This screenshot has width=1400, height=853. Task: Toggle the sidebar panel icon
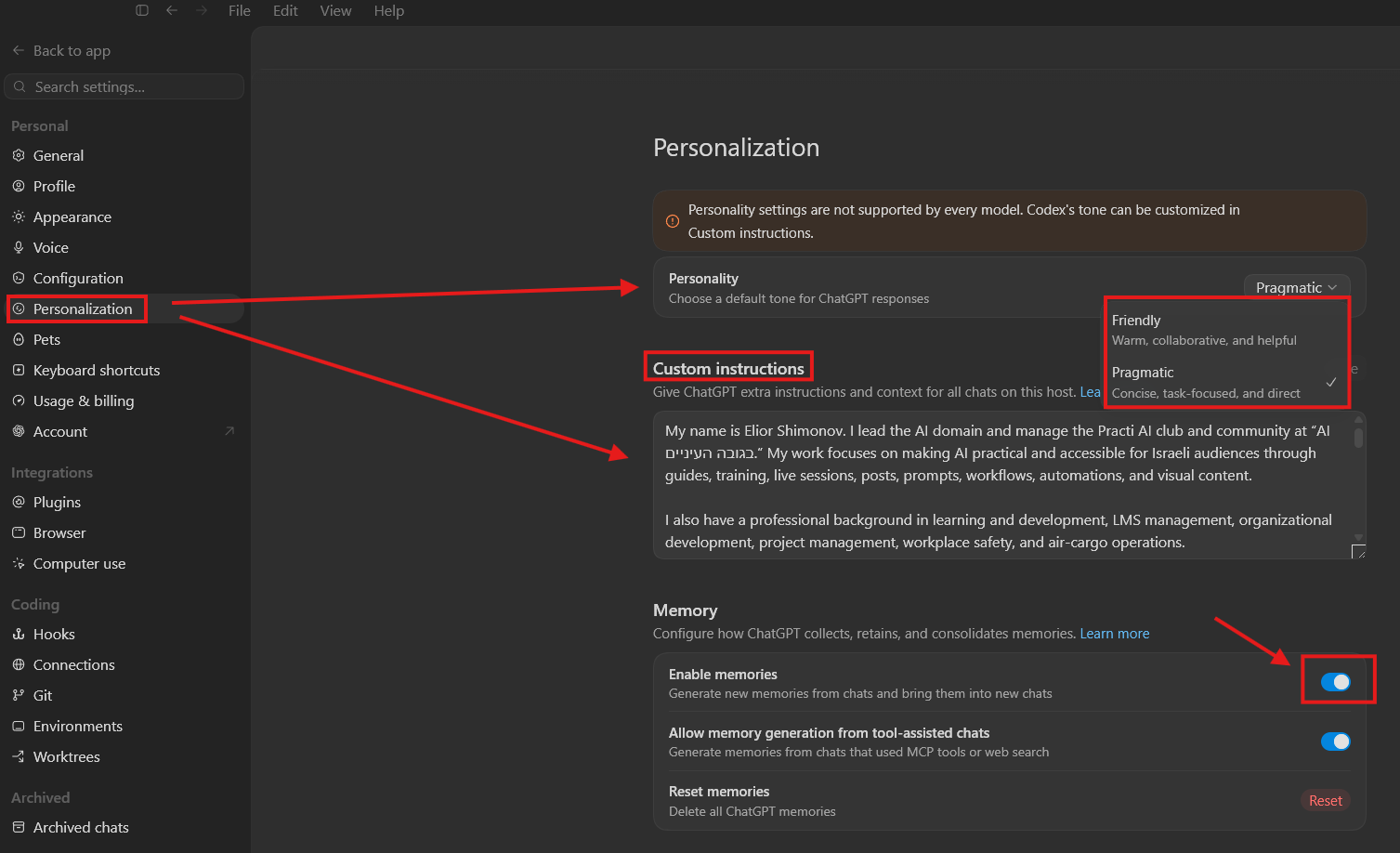pyautogui.click(x=142, y=10)
